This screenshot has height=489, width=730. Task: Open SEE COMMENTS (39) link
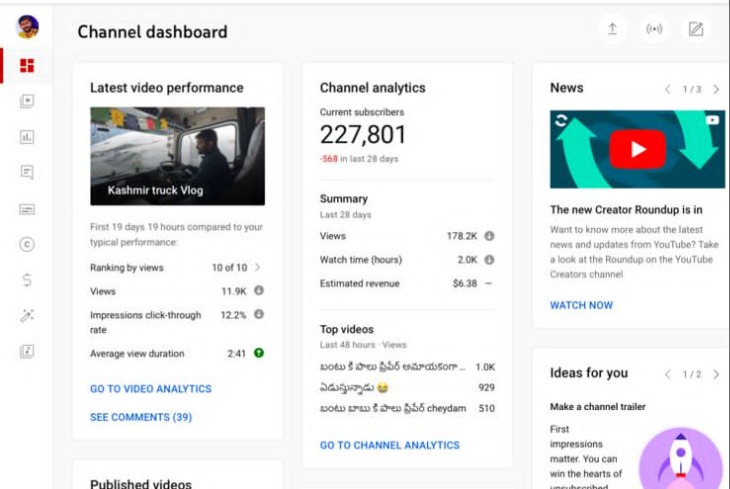(141, 417)
